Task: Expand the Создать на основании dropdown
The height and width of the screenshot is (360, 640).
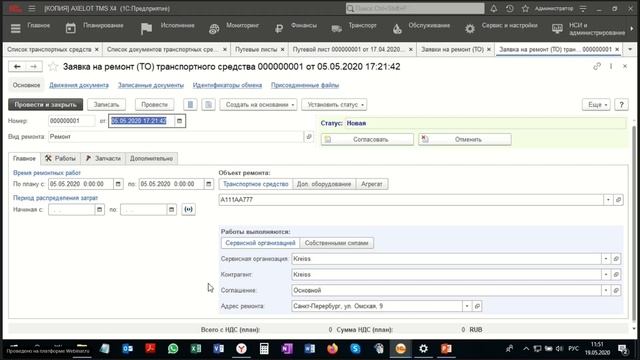Action: pyautogui.click(x=258, y=104)
